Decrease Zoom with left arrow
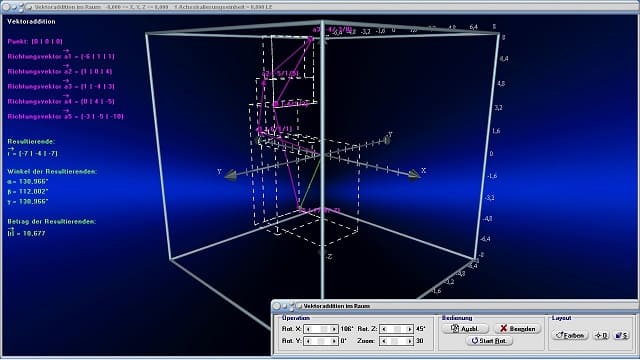 tap(384, 341)
